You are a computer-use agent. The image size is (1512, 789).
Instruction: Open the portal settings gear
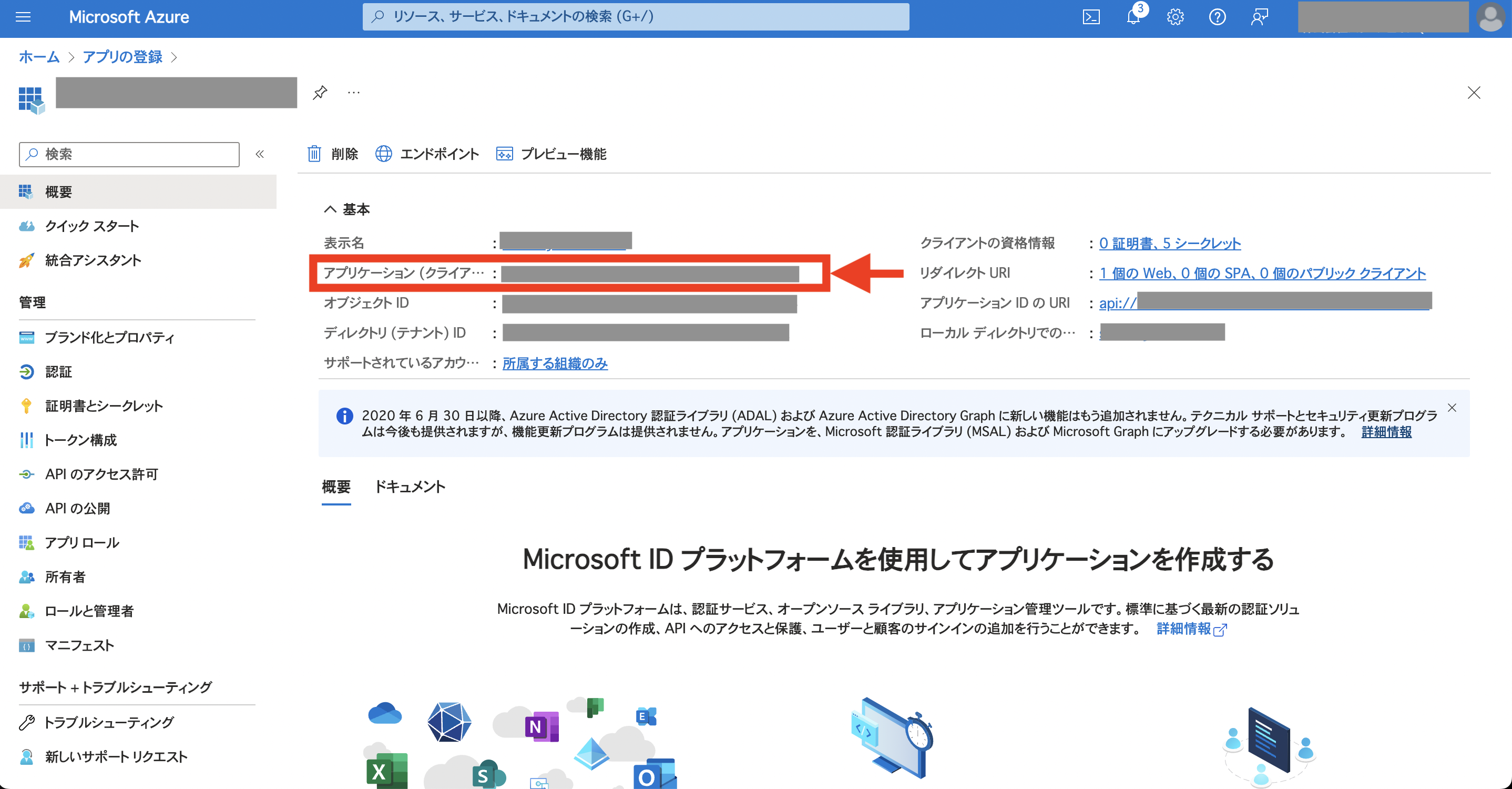pos(1175,17)
